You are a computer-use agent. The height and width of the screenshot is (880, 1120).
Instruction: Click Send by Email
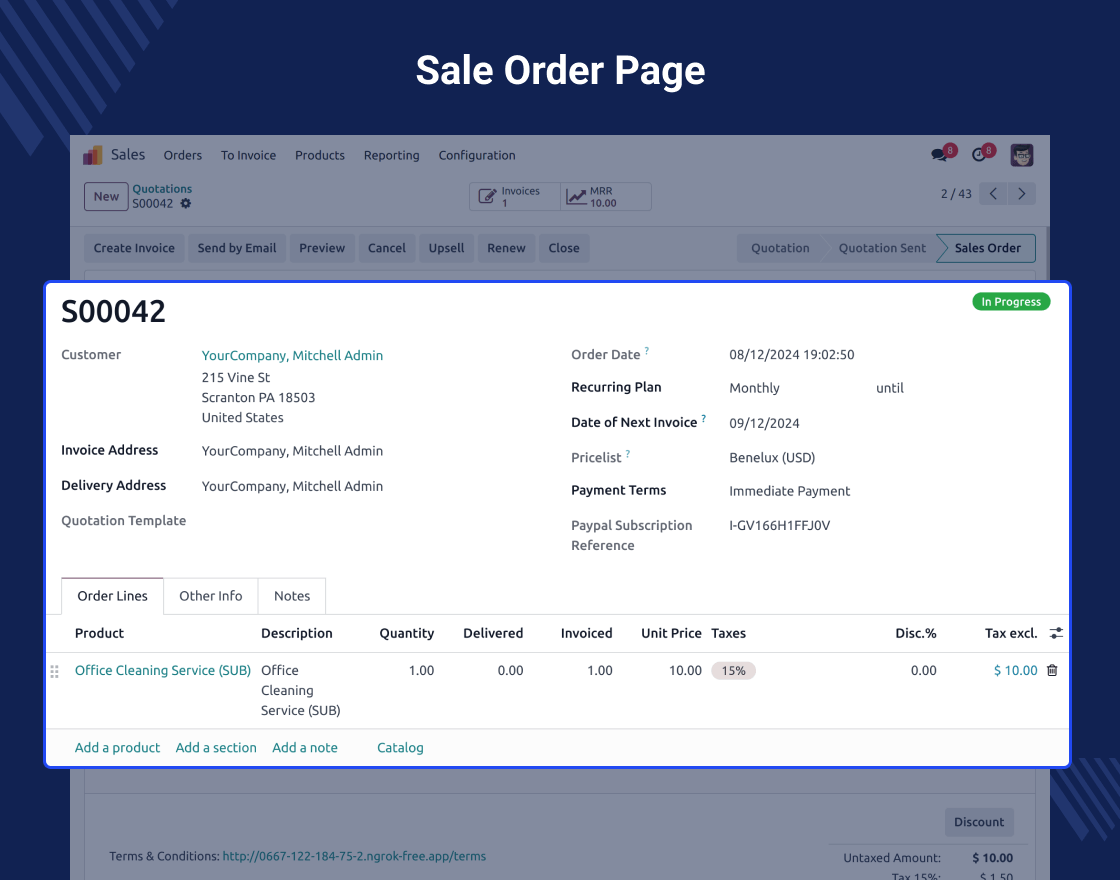236,248
